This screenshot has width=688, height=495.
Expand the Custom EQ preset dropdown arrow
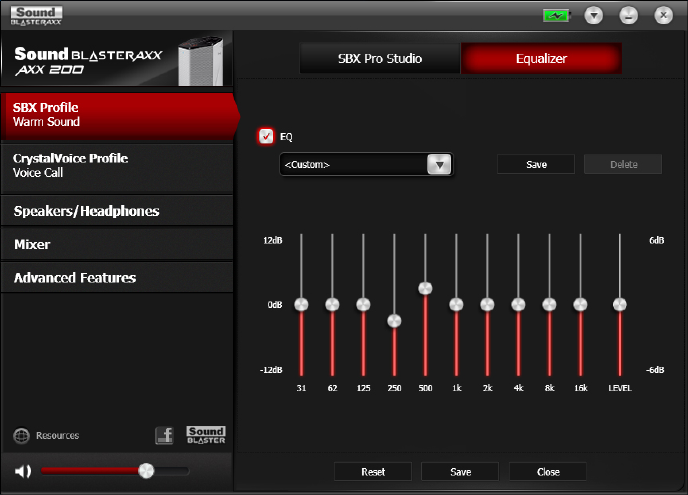[x=439, y=165]
